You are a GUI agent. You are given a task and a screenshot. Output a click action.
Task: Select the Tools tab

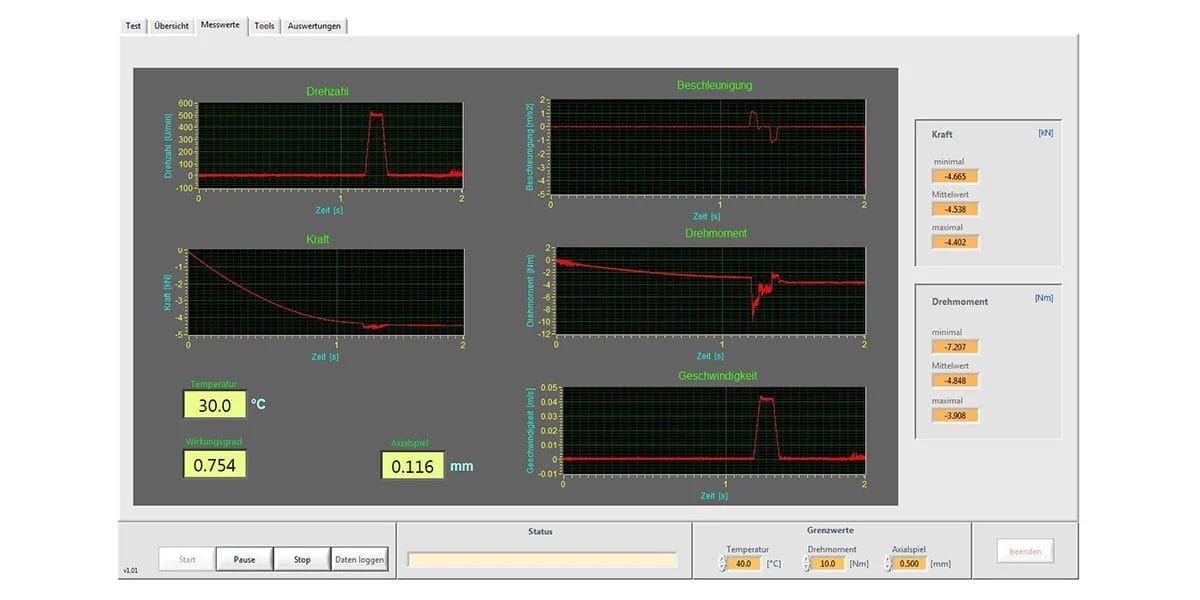(x=264, y=26)
